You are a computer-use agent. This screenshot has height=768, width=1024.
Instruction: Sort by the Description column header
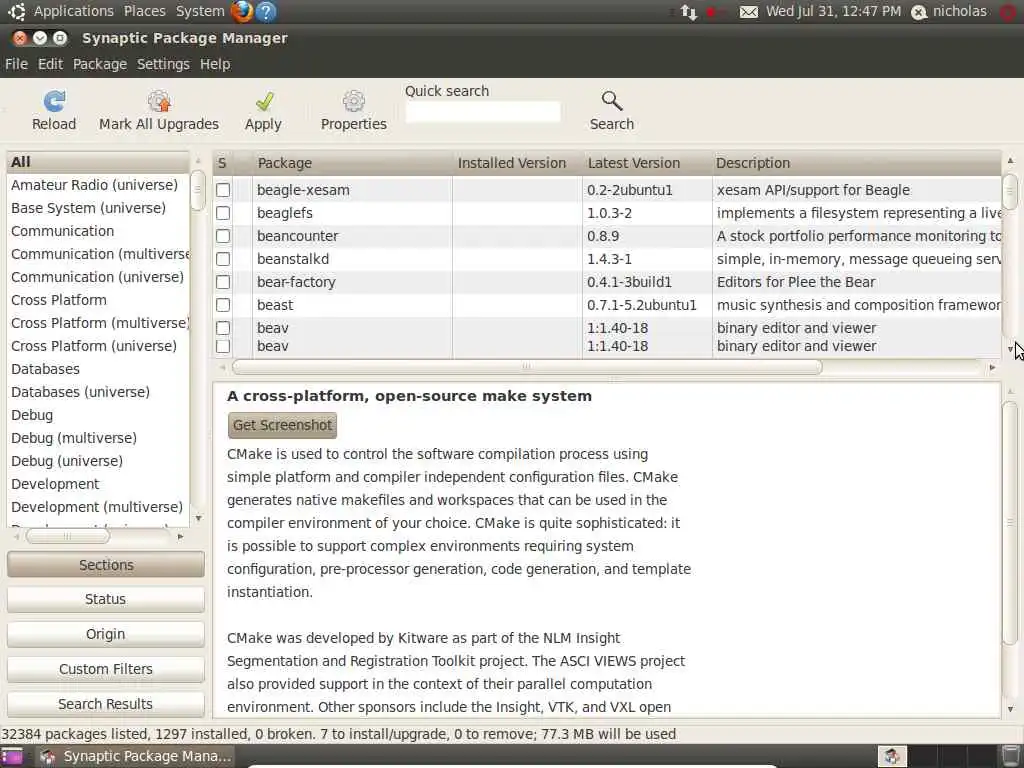pos(856,163)
